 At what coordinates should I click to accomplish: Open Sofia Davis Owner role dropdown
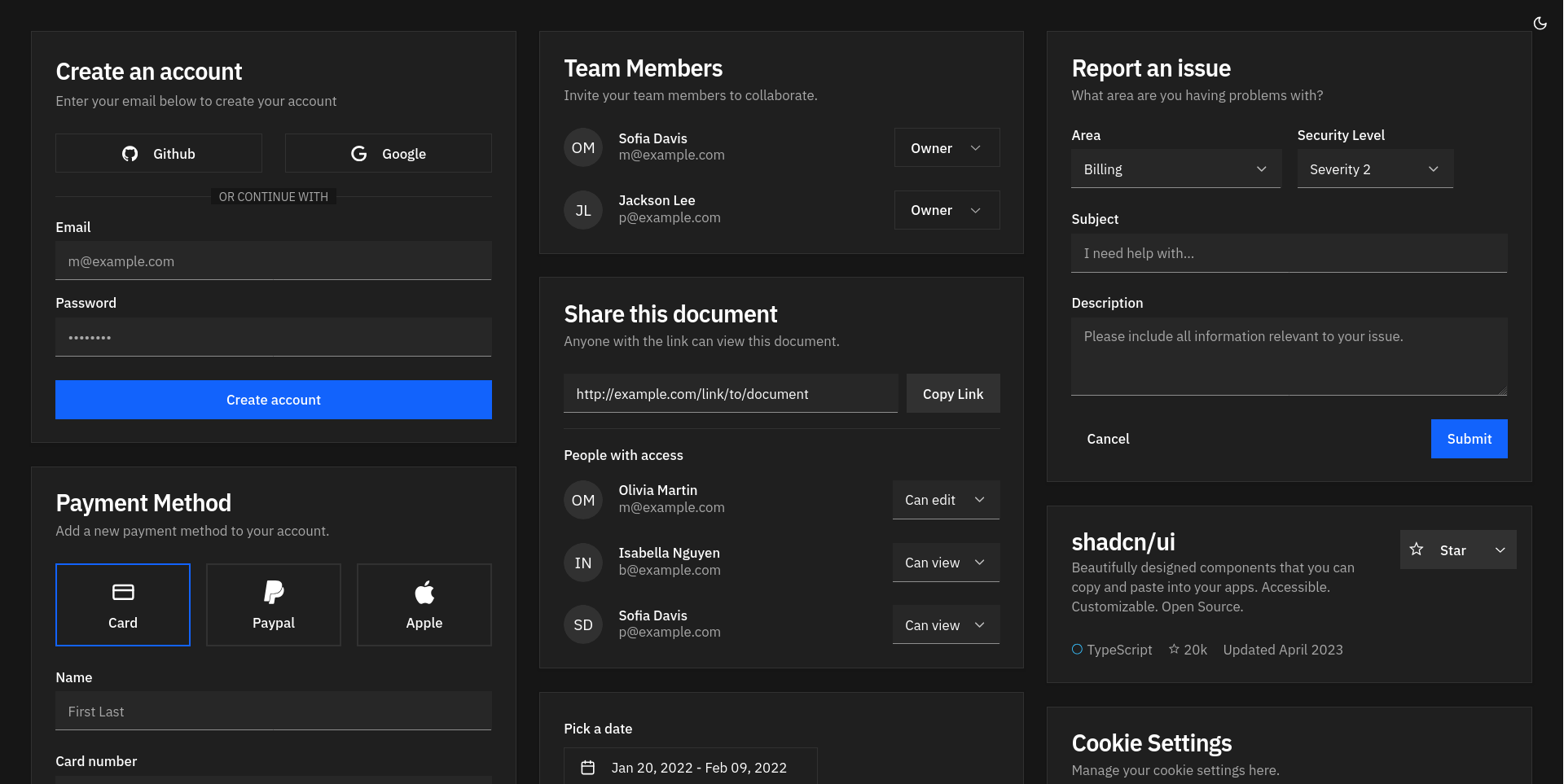947,147
